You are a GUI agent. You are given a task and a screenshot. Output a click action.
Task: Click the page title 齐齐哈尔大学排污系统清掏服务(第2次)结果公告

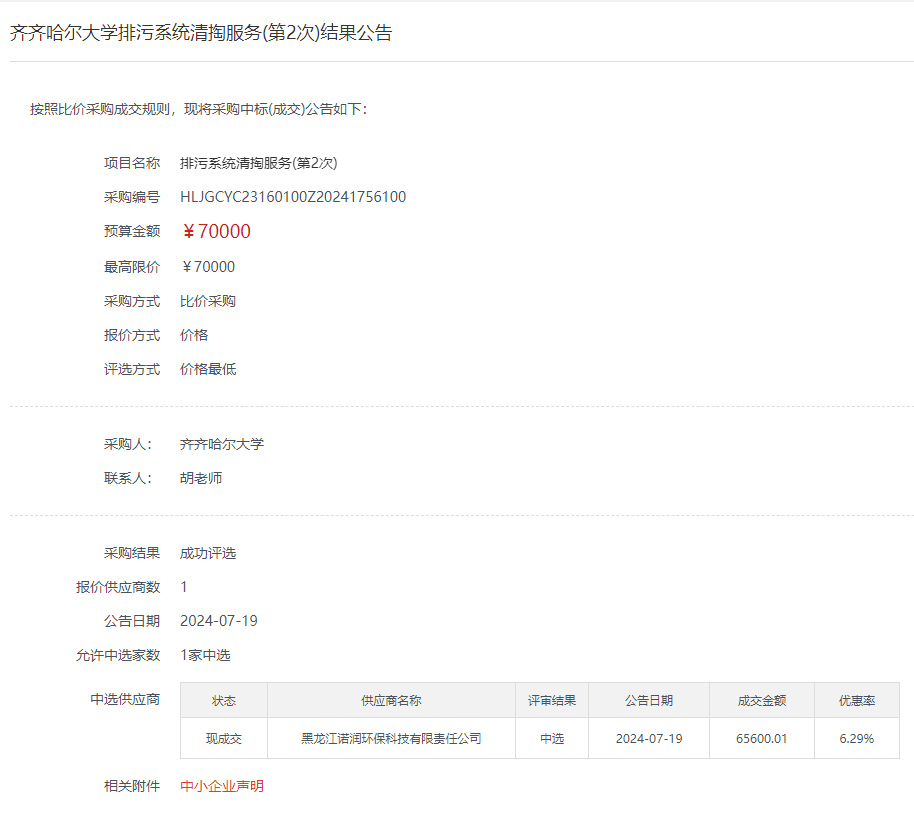click(x=201, y=33)
